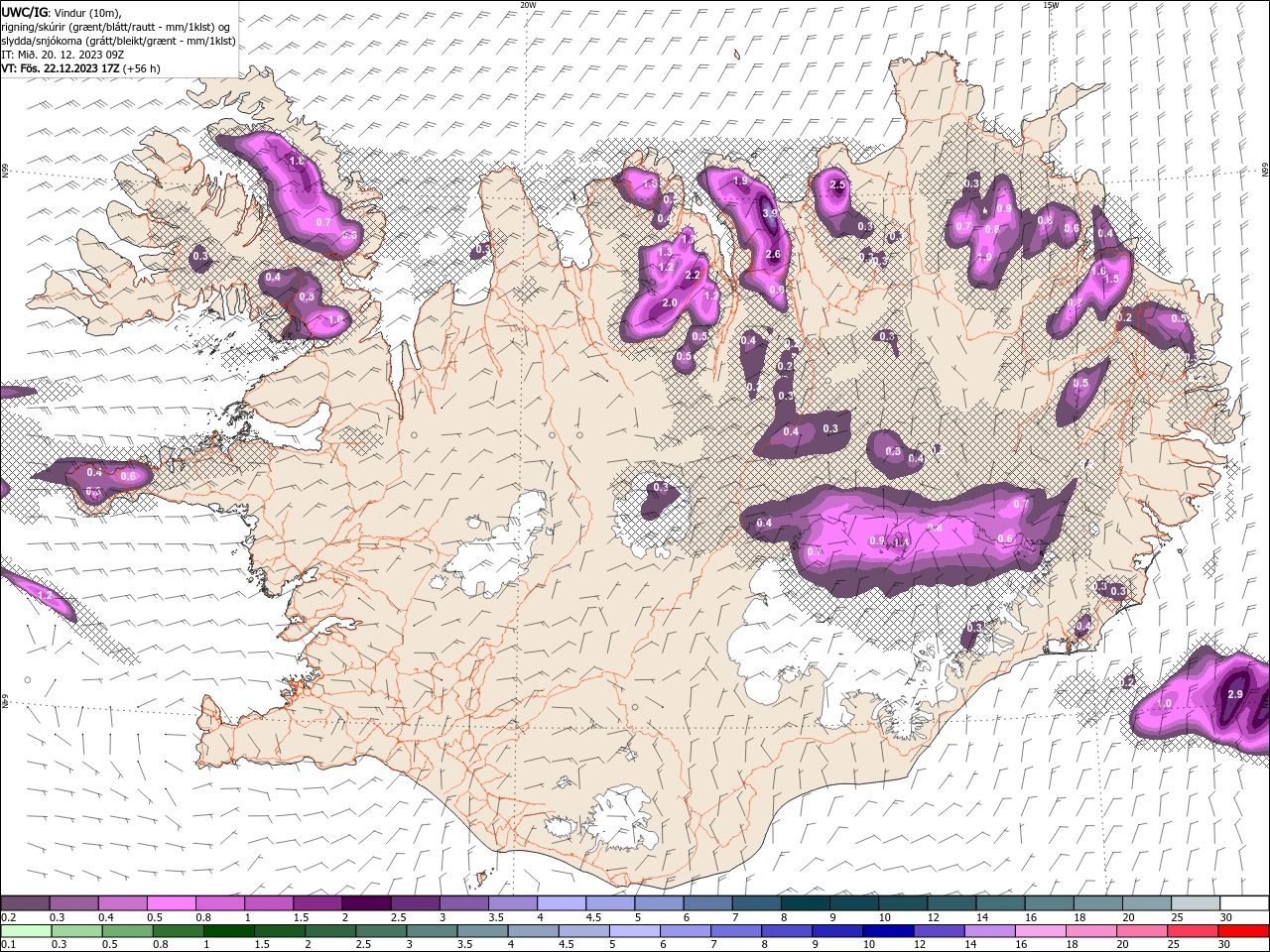Click the '2.5' snowfall value label
This screenshot has width=1270, height=952.
[x=837, y=185]
